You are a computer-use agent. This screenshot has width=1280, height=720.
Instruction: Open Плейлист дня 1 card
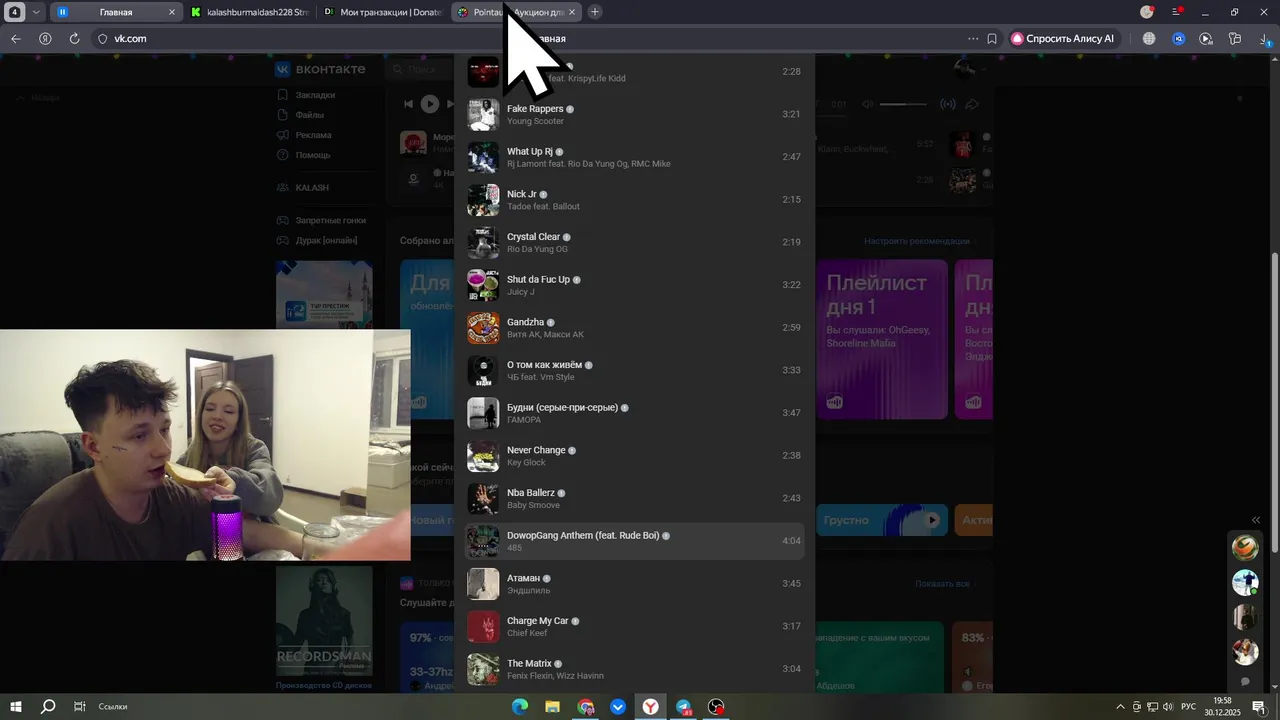point(882,339)
